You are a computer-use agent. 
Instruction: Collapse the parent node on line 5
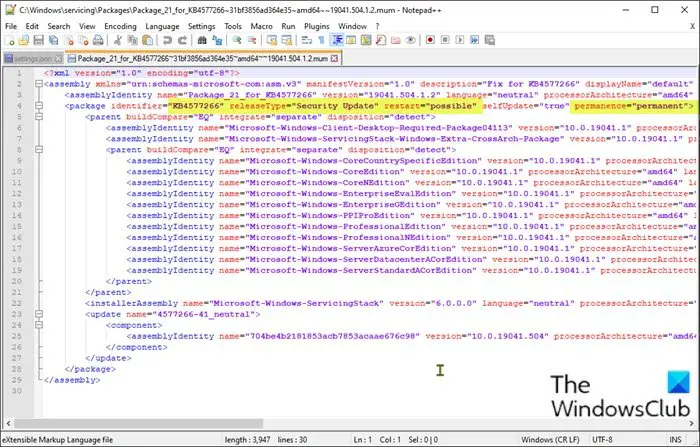pos(39,117)
